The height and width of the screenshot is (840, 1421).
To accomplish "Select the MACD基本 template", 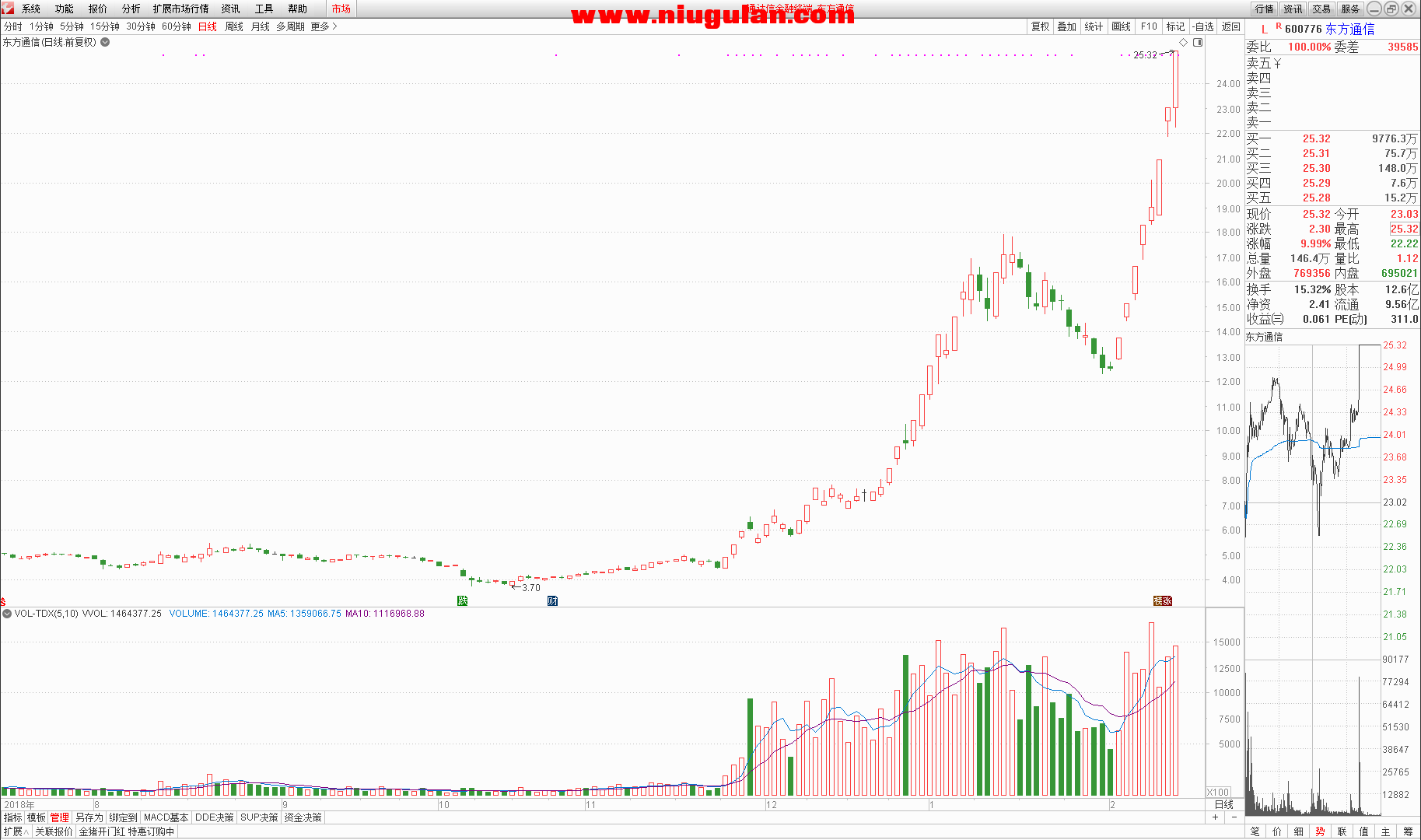I will (166, 817).
